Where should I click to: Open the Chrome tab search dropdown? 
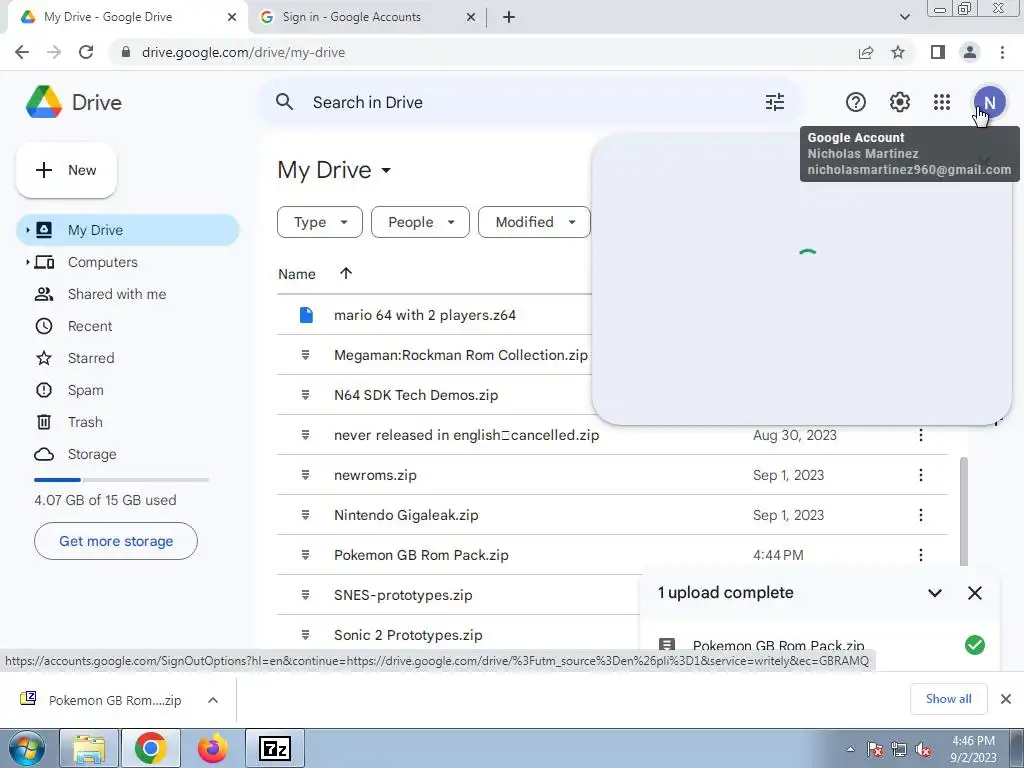pos(904,17)
